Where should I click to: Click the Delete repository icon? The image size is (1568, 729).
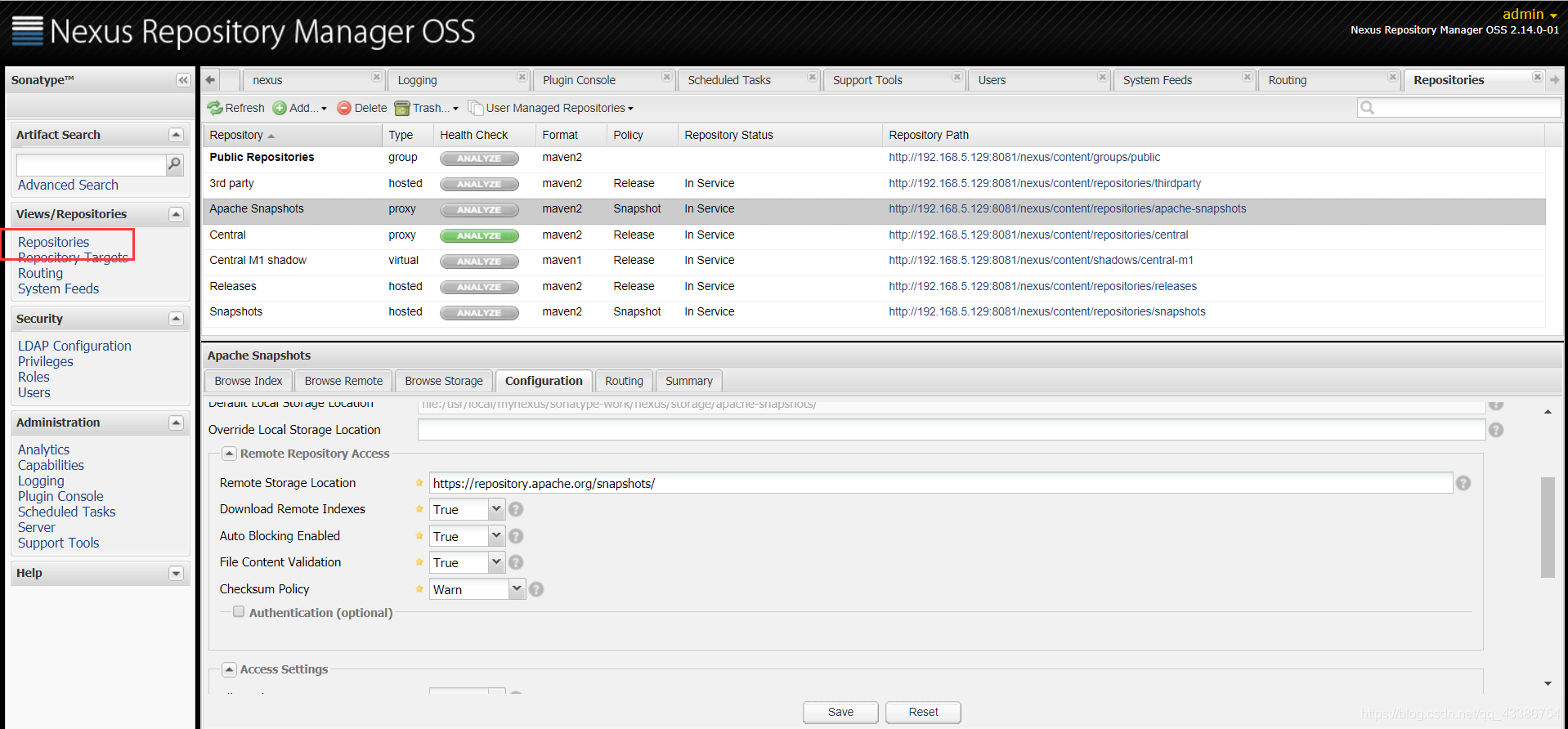(x=344, y=108)
